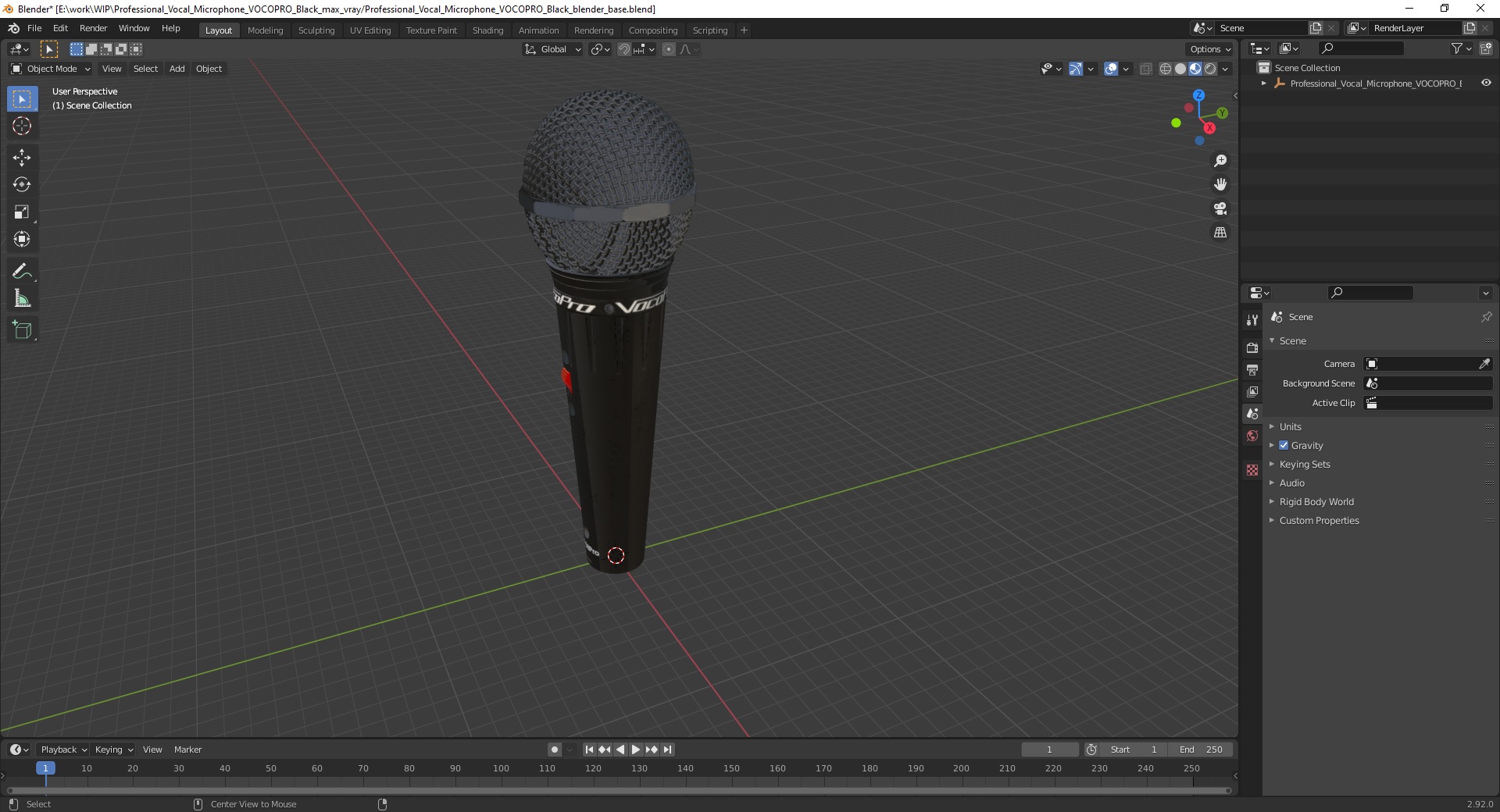Click the current frame number field
Image resolution: width=1500 pixels, height=812 pixels.
coord(1049,750)
